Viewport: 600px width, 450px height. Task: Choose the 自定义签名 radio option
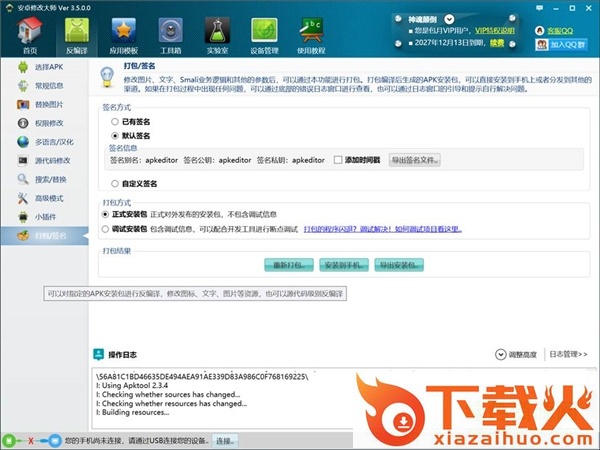(115, 183)
